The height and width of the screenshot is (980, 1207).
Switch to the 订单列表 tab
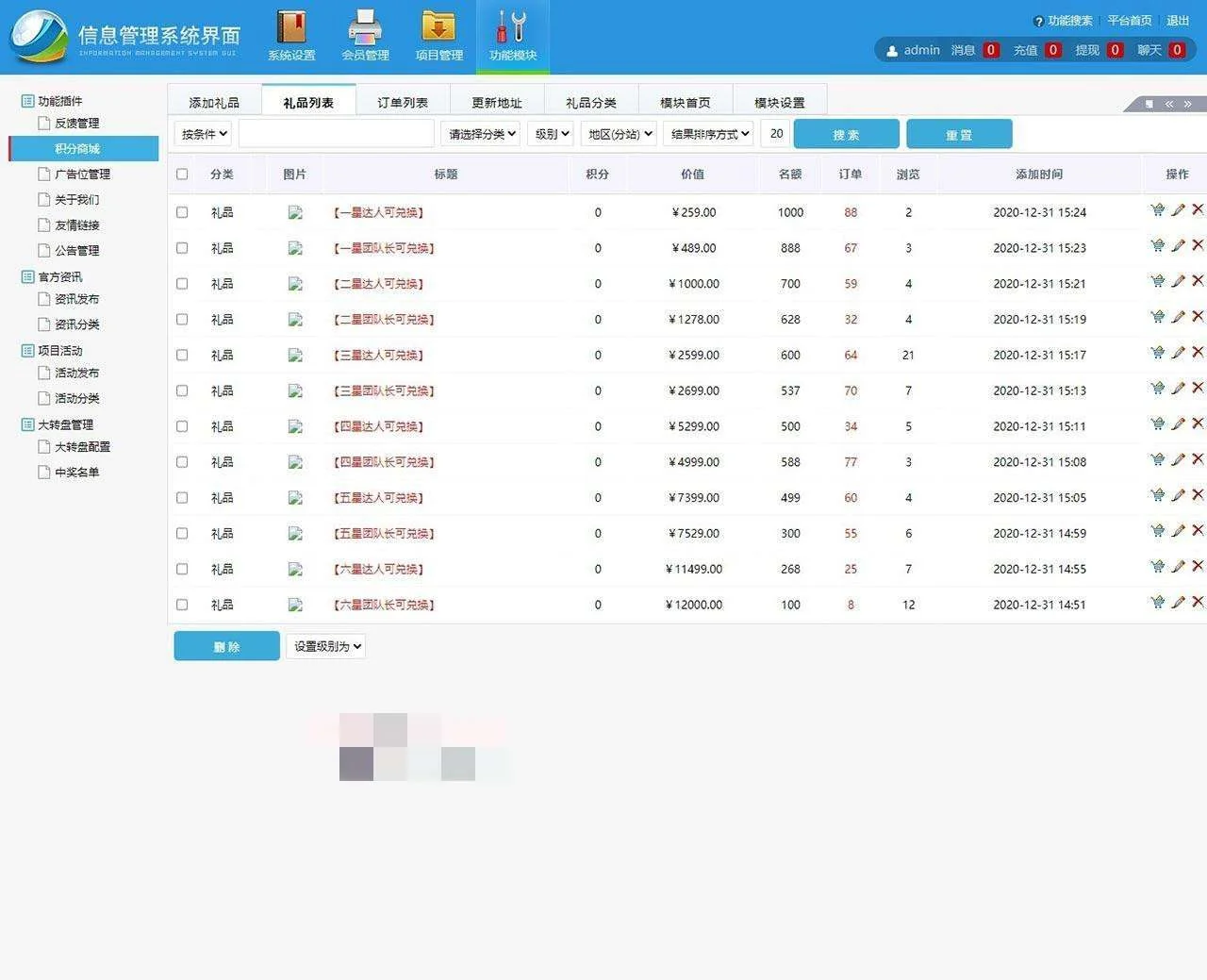coord(403,102)
